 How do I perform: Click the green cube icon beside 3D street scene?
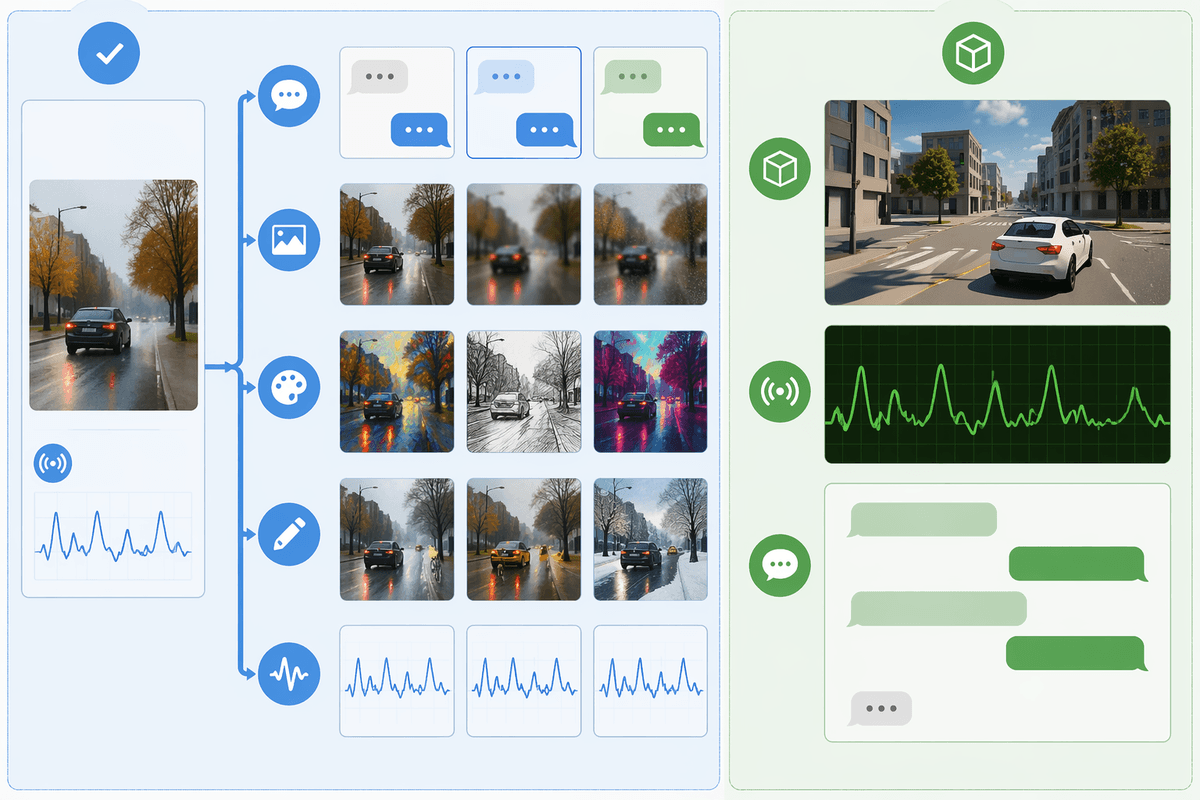pyautogui.click(x=779, y=170)
